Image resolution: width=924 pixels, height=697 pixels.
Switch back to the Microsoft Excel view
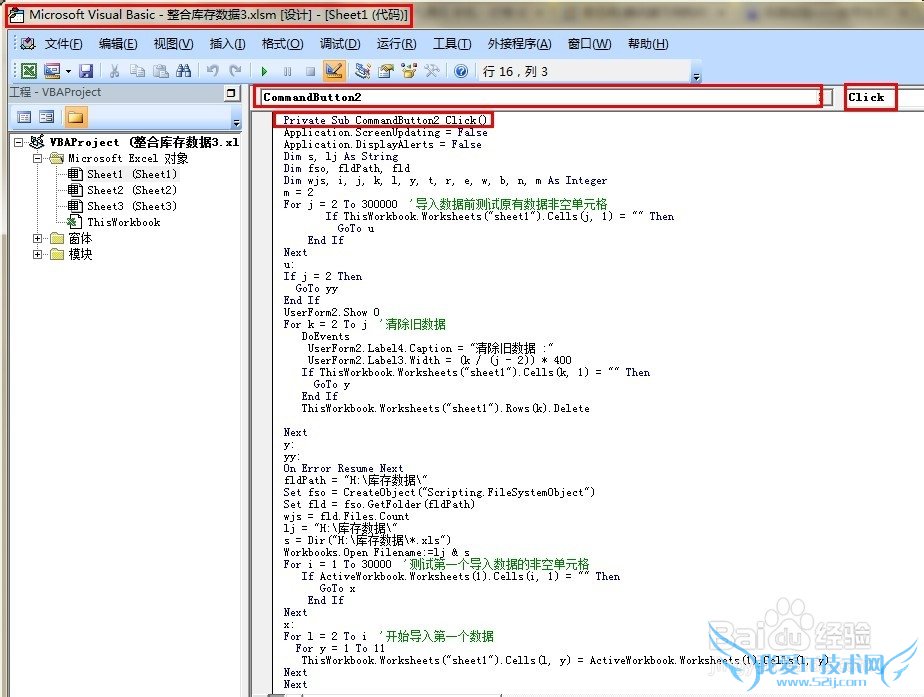28,71
